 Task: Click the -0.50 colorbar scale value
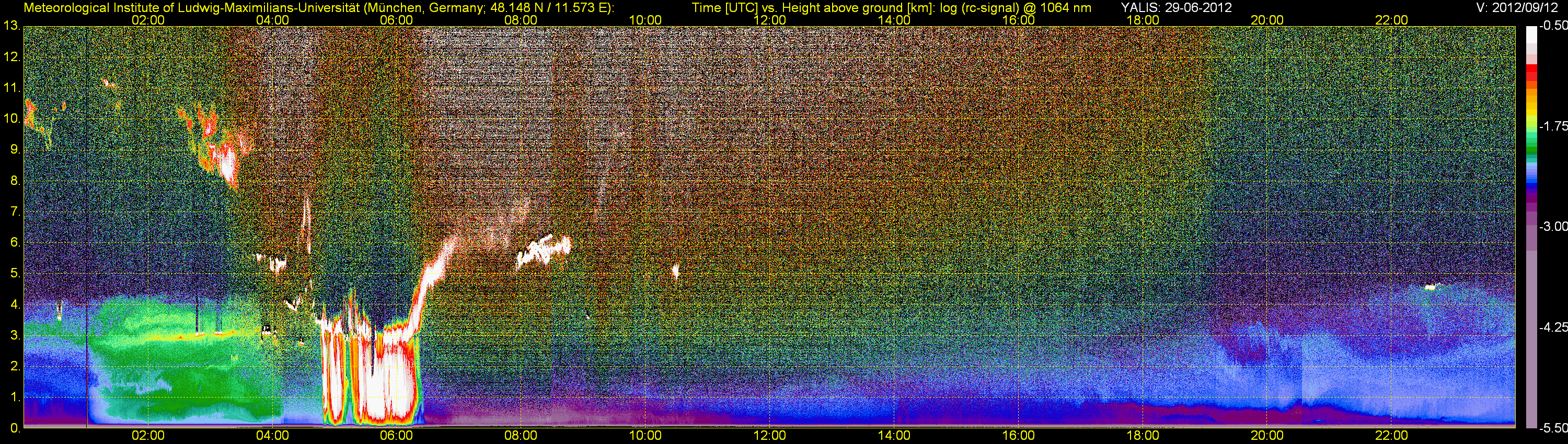1553,26
